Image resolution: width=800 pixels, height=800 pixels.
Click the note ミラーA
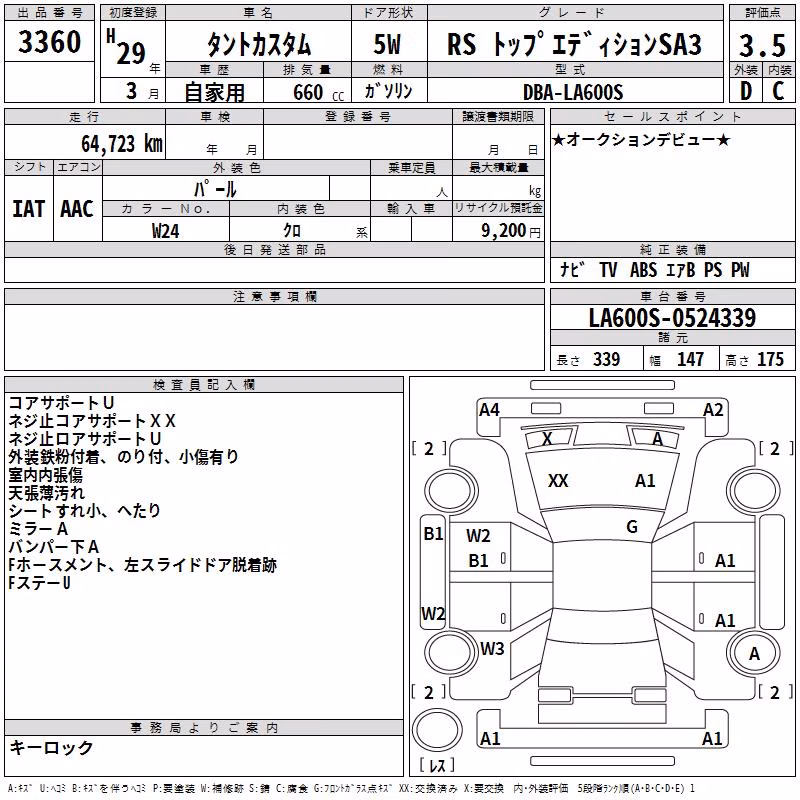coord(38,529)
